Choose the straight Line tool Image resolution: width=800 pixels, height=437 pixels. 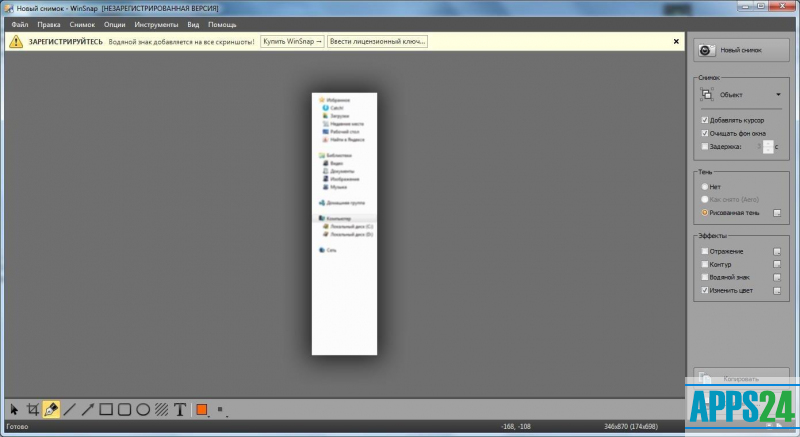(x=69, y=409)
